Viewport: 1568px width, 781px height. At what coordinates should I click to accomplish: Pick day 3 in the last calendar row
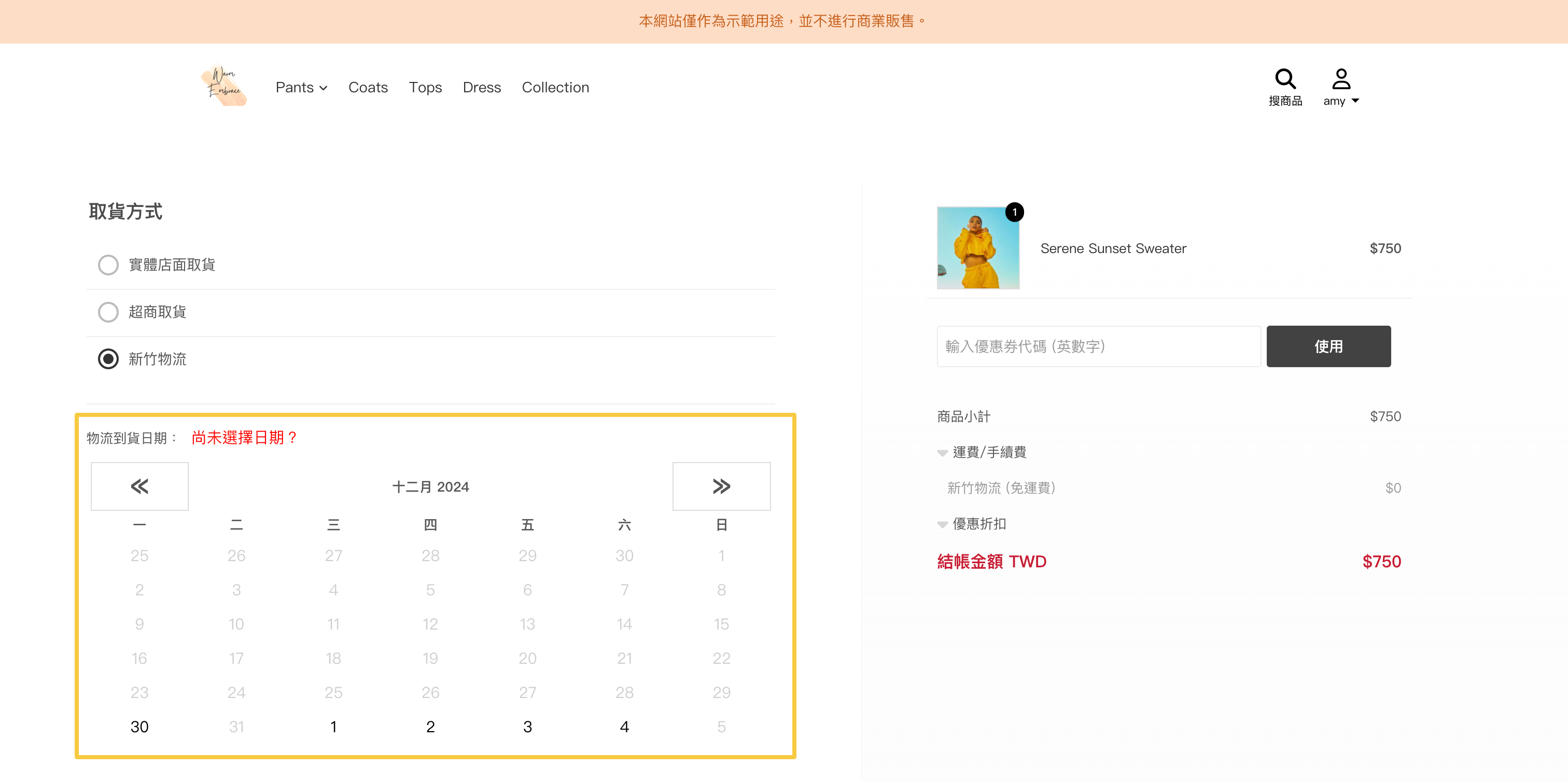[527, 726]
